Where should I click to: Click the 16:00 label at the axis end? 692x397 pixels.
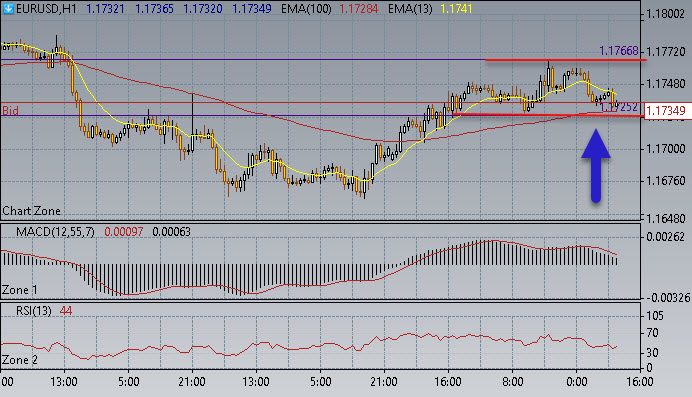(640, 382)
